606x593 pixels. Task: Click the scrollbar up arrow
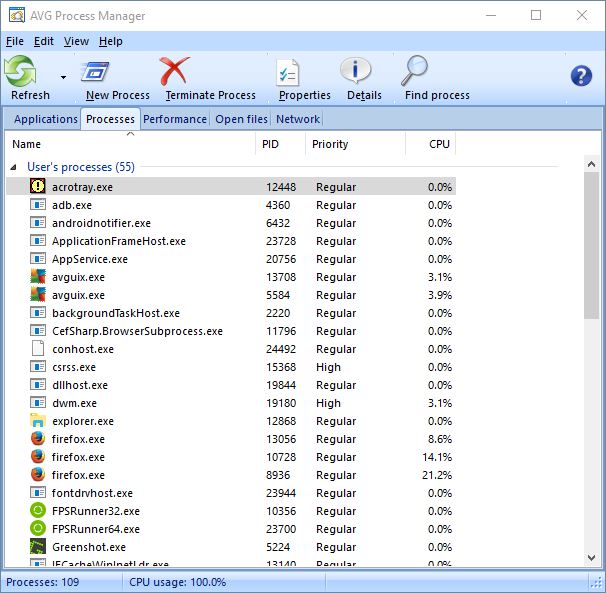(x=591, y=164)
